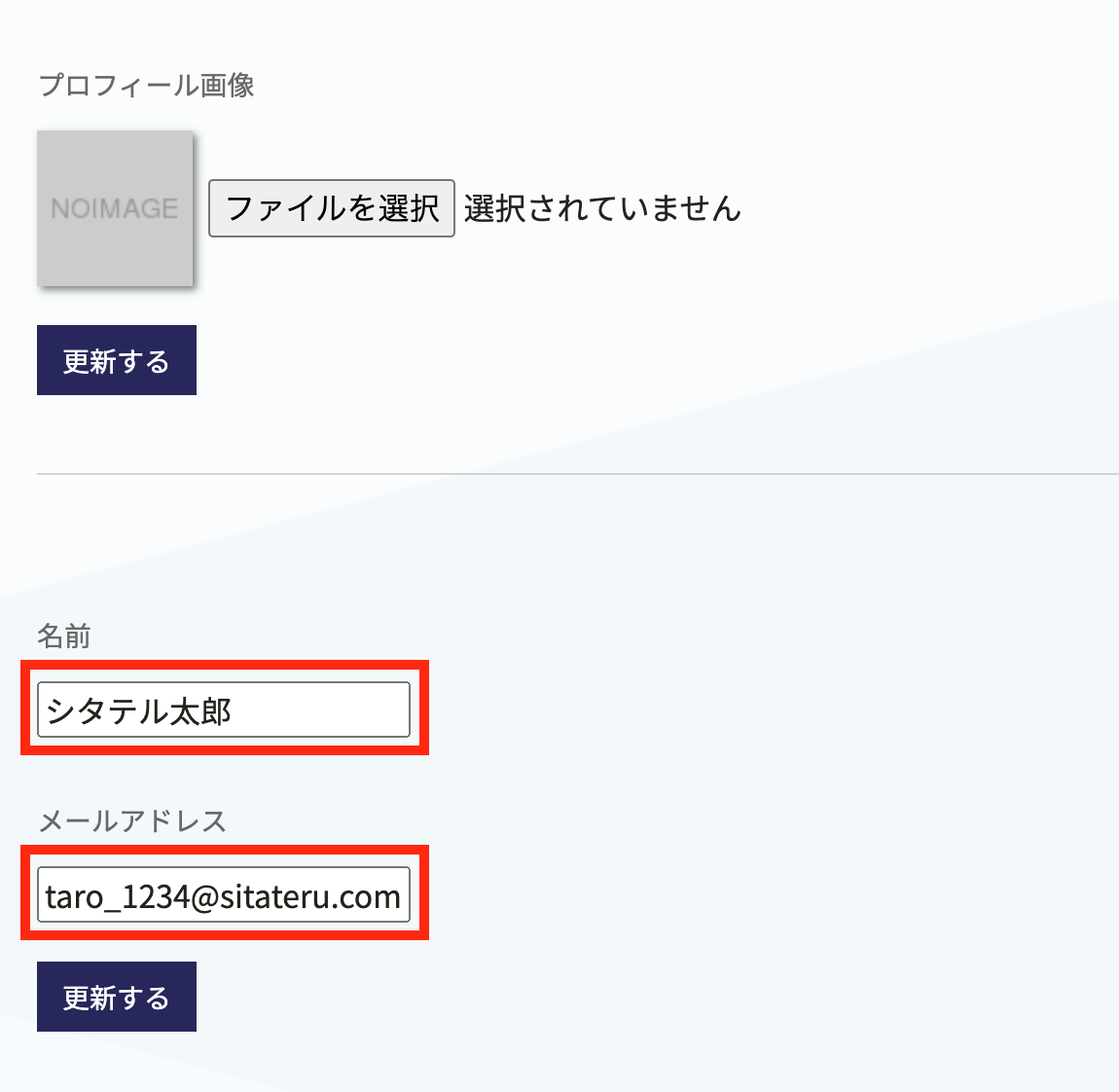Focus the 名前 input containing シタテル太郎
The image size is (1119, 1092).
tap(224, 710)
